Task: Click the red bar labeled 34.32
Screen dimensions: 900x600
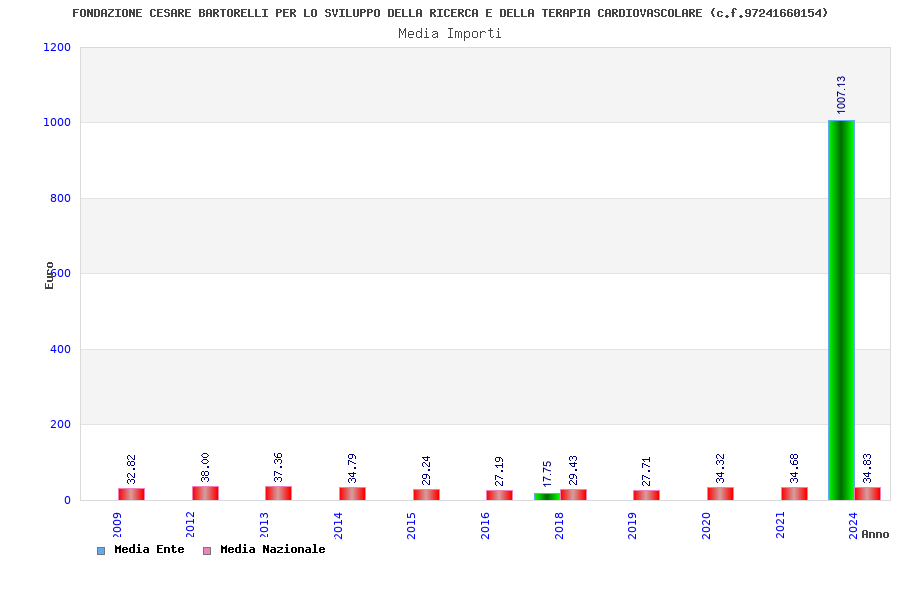Action: point(720,494)
